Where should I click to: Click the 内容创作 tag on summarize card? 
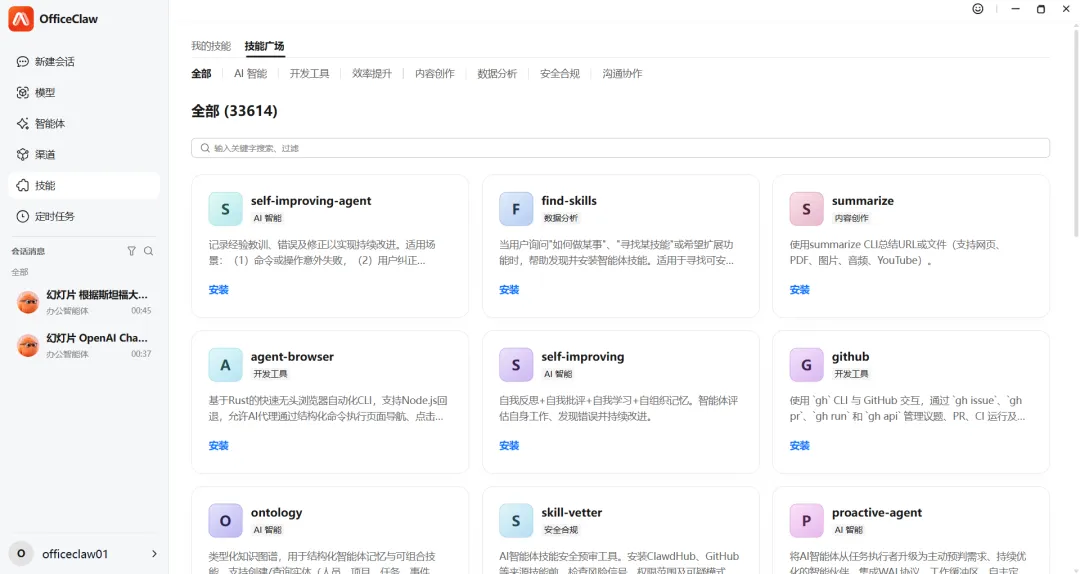(851, 218)
